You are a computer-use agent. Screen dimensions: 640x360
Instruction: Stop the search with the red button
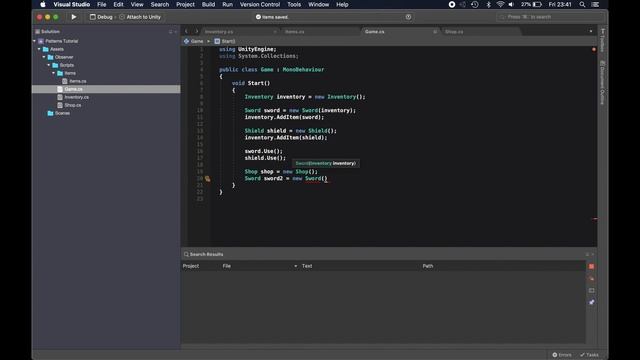click(x=591, y=267)
